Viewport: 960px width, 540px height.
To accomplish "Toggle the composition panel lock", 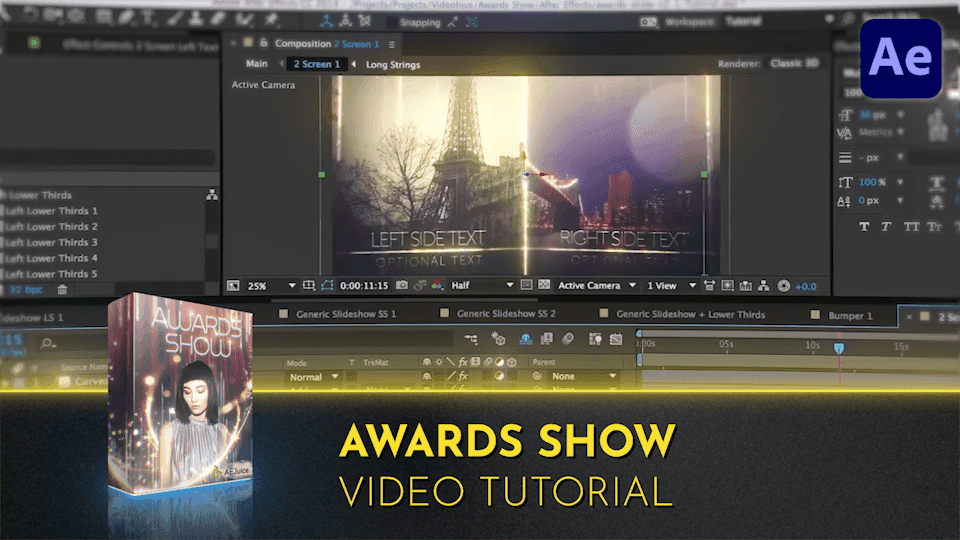I will (x=264, y=43).
